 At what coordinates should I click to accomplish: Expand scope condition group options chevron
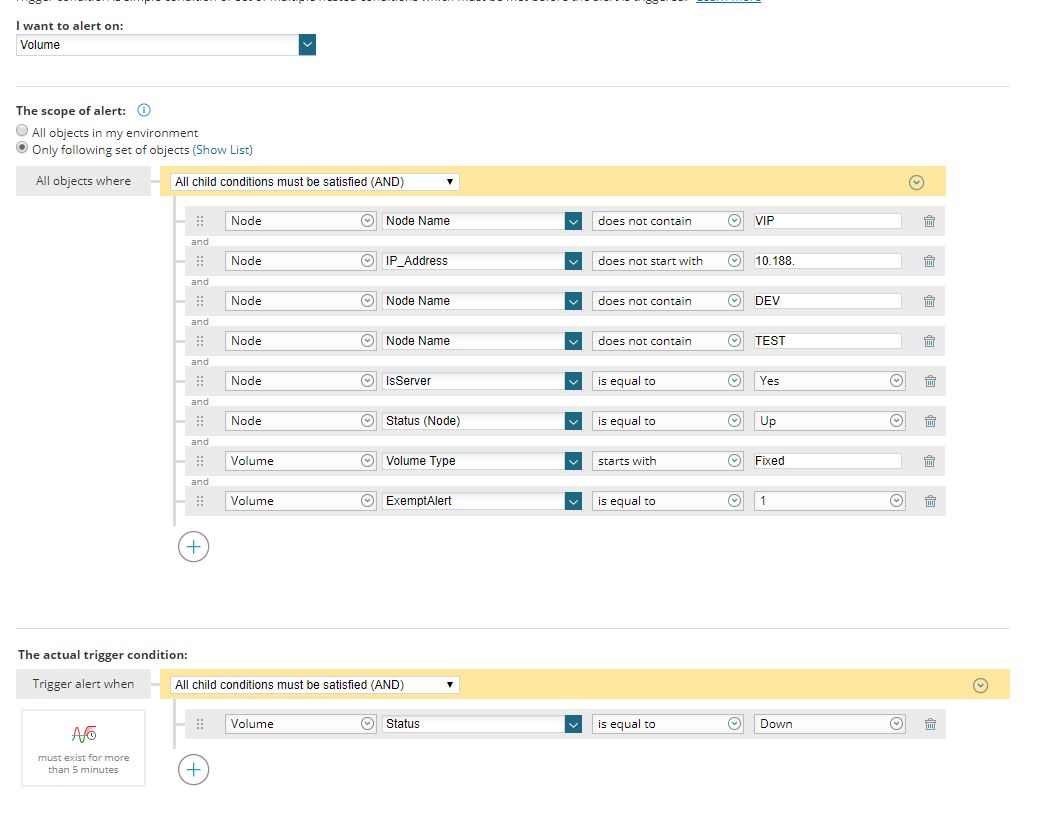click(x=916, y=183)
